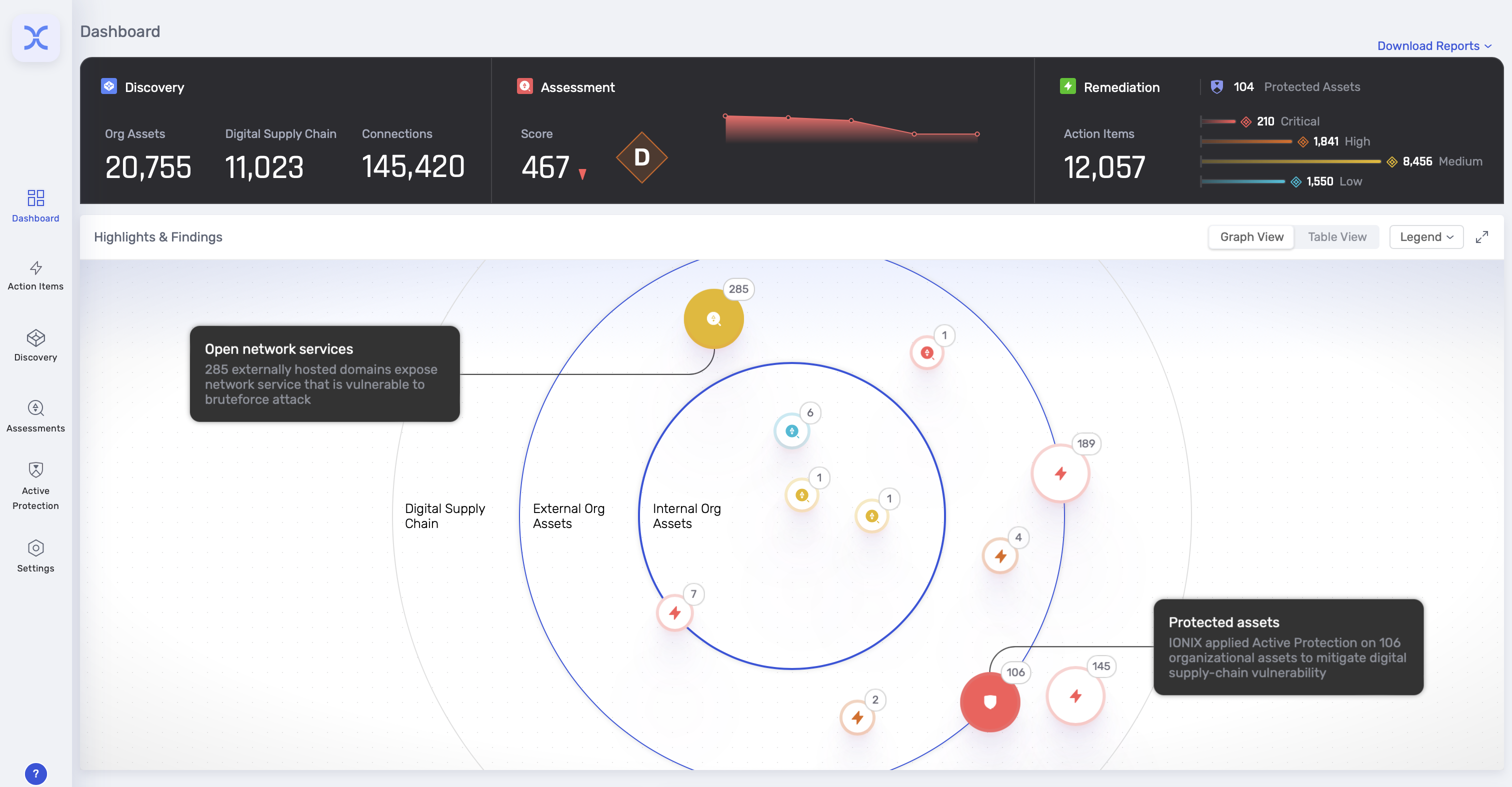
Task: Click the count badge reading 285
Action: (738, 288)
